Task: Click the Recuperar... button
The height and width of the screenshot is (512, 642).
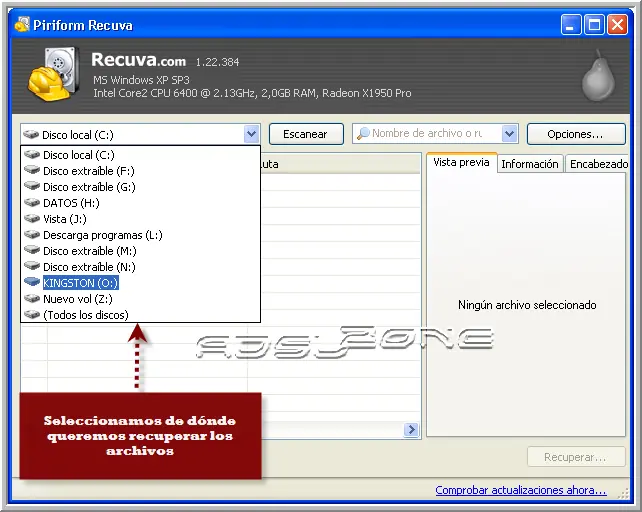Action: pyautogui.click(x=576, y=457)
